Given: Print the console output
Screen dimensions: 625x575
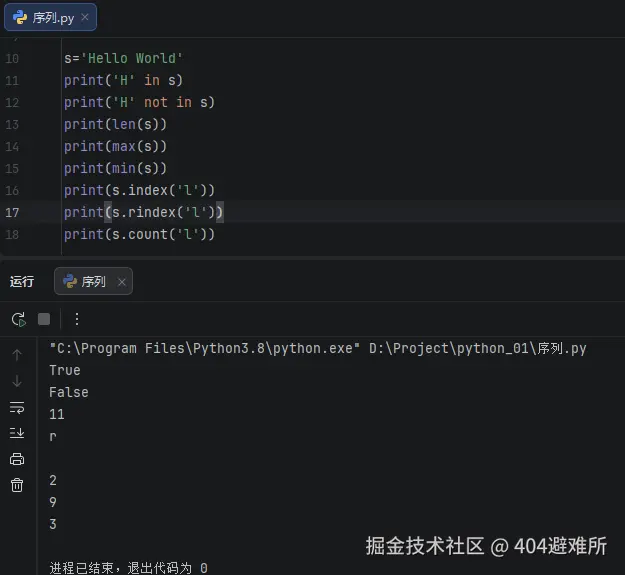Looking at the screenshot, I should coord(17,459).
